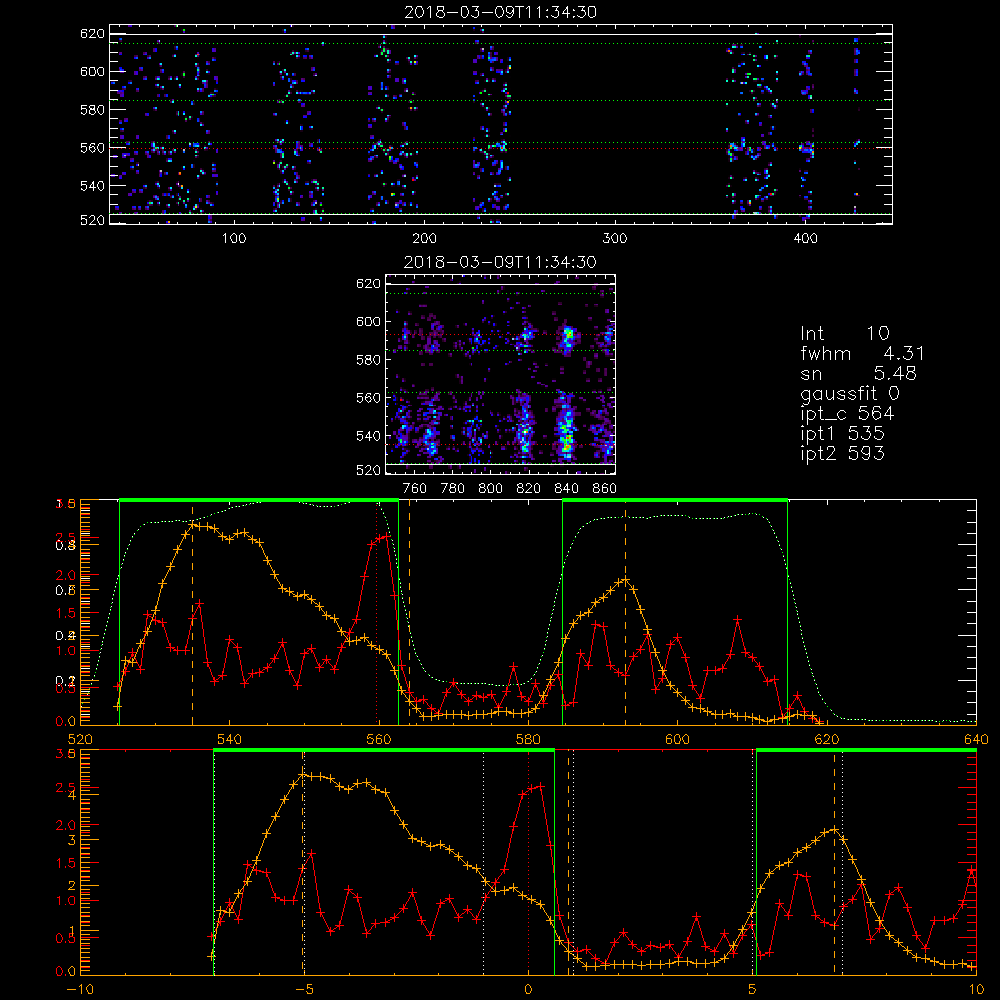
Task: Click the middle plot title 2018-03-09T11:34:30
Action: coord(501,262)
